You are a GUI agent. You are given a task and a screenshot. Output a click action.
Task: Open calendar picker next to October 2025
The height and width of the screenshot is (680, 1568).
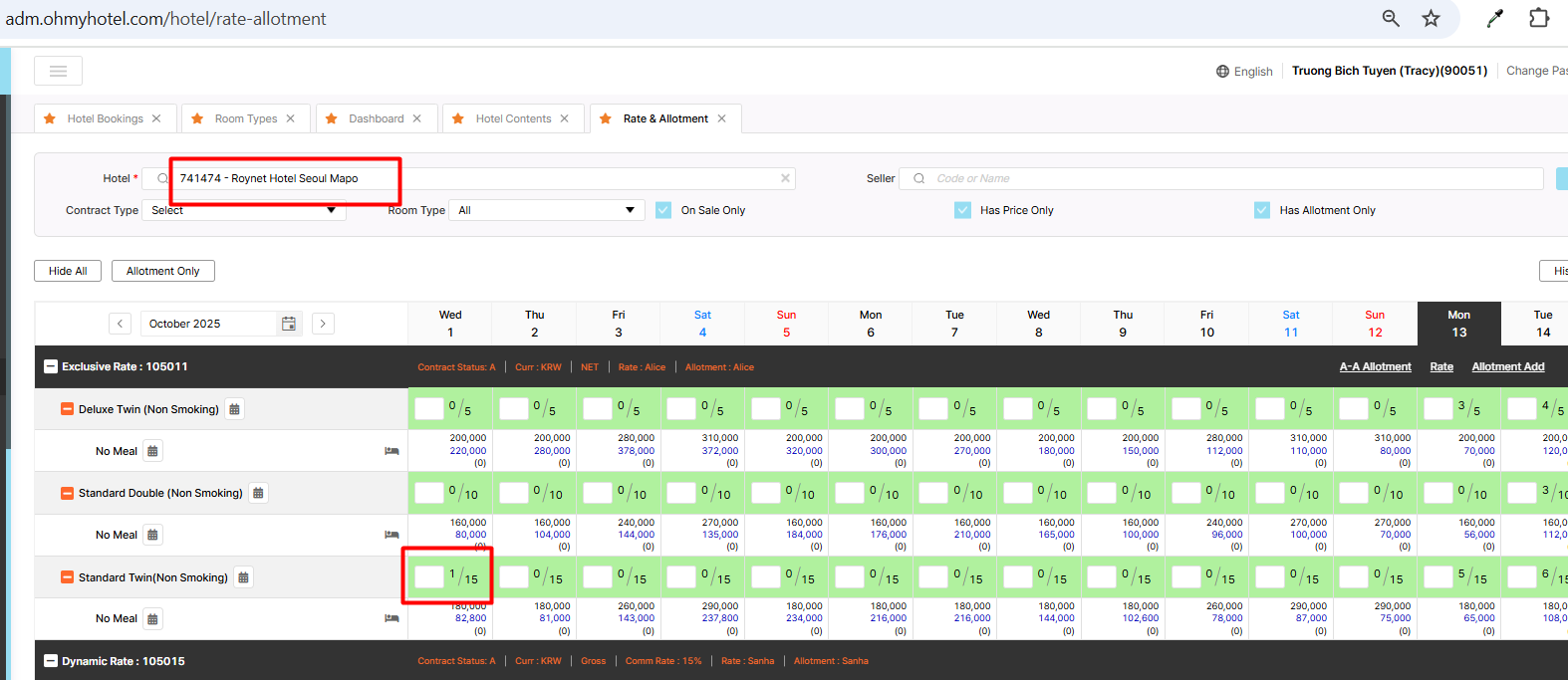(x=288, y=324)
